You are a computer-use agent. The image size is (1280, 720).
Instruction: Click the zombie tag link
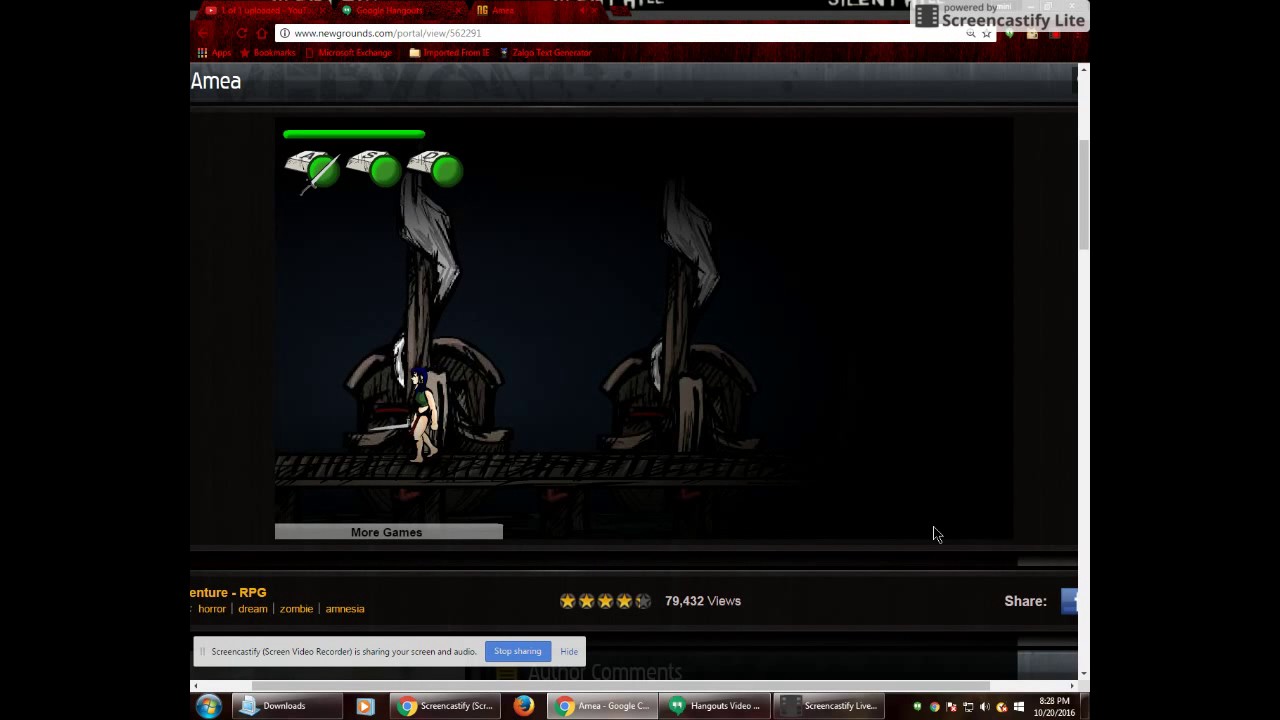(x=296, y=608)
